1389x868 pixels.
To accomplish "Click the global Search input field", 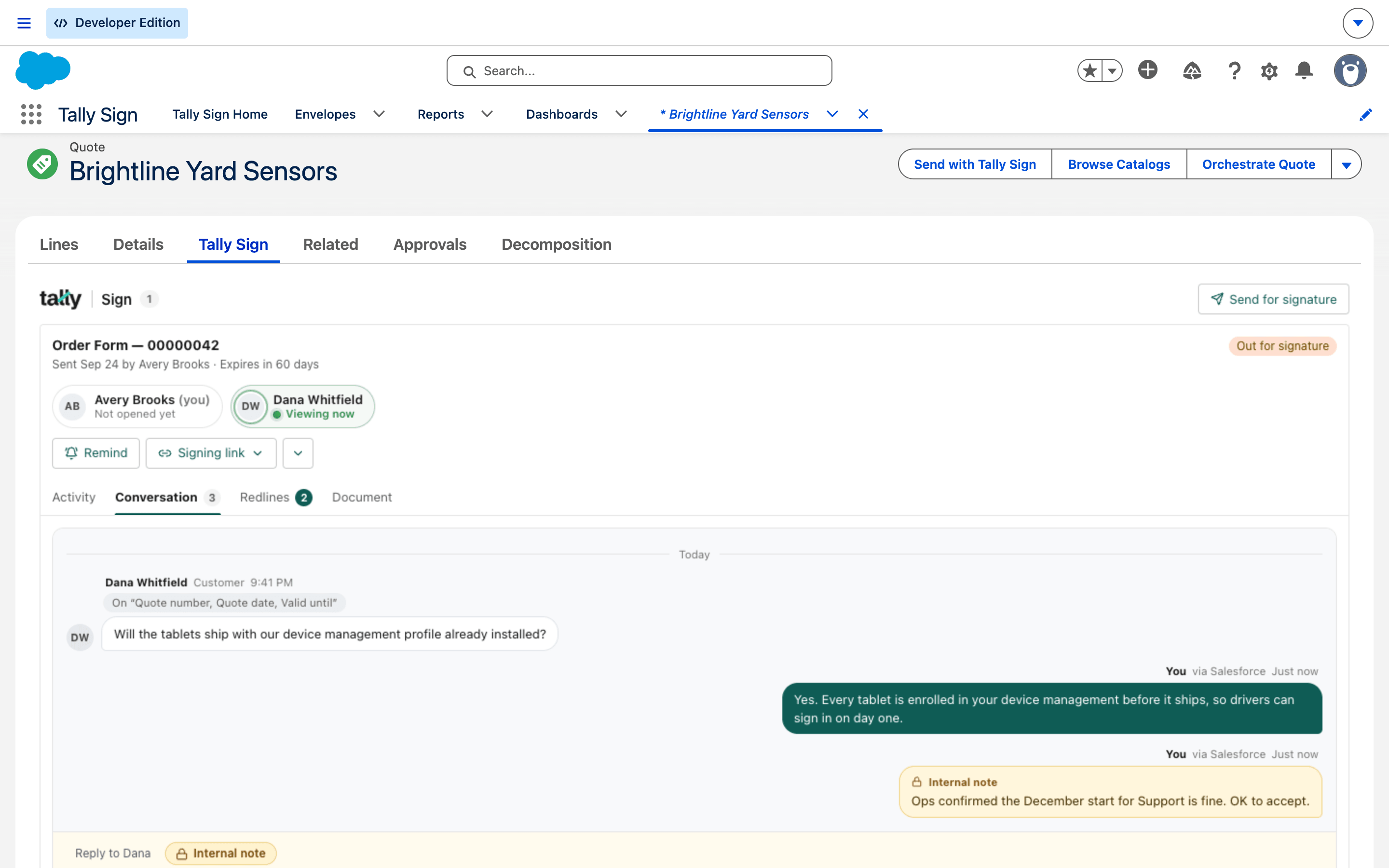I will (x=639, y=70).
